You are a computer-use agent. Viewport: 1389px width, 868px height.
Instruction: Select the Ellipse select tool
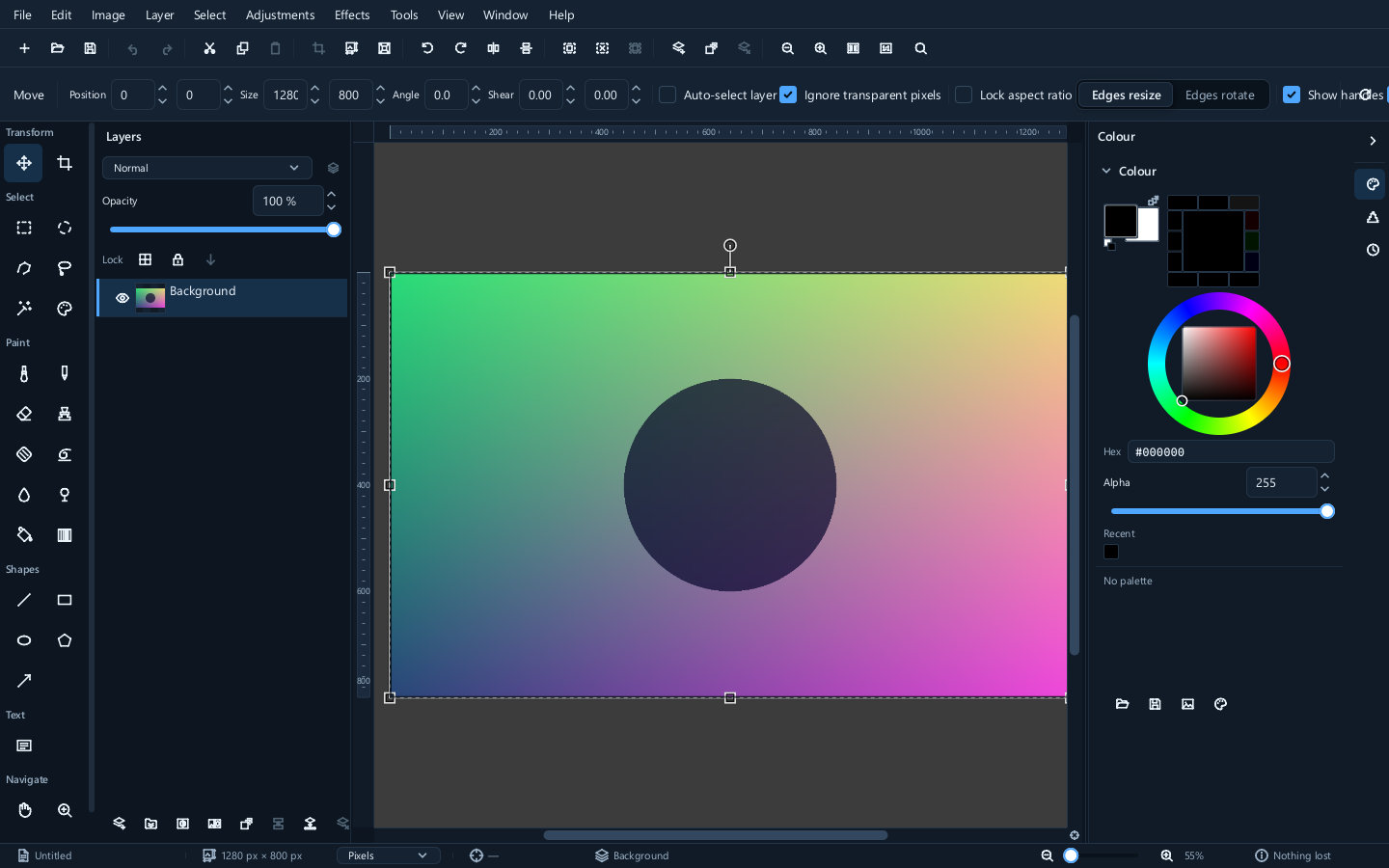(x=65, y=228)
